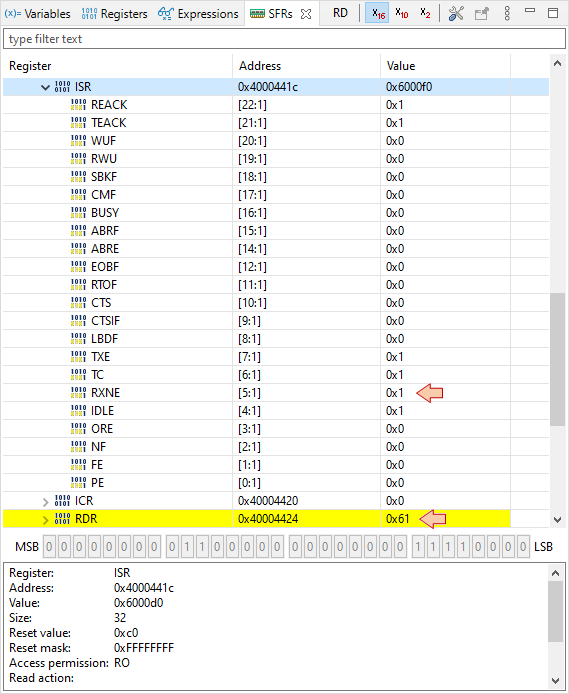Open the Expressions tab
This screenshot has width=569, height=694.
pyautogui.click(x=198, y=14)
